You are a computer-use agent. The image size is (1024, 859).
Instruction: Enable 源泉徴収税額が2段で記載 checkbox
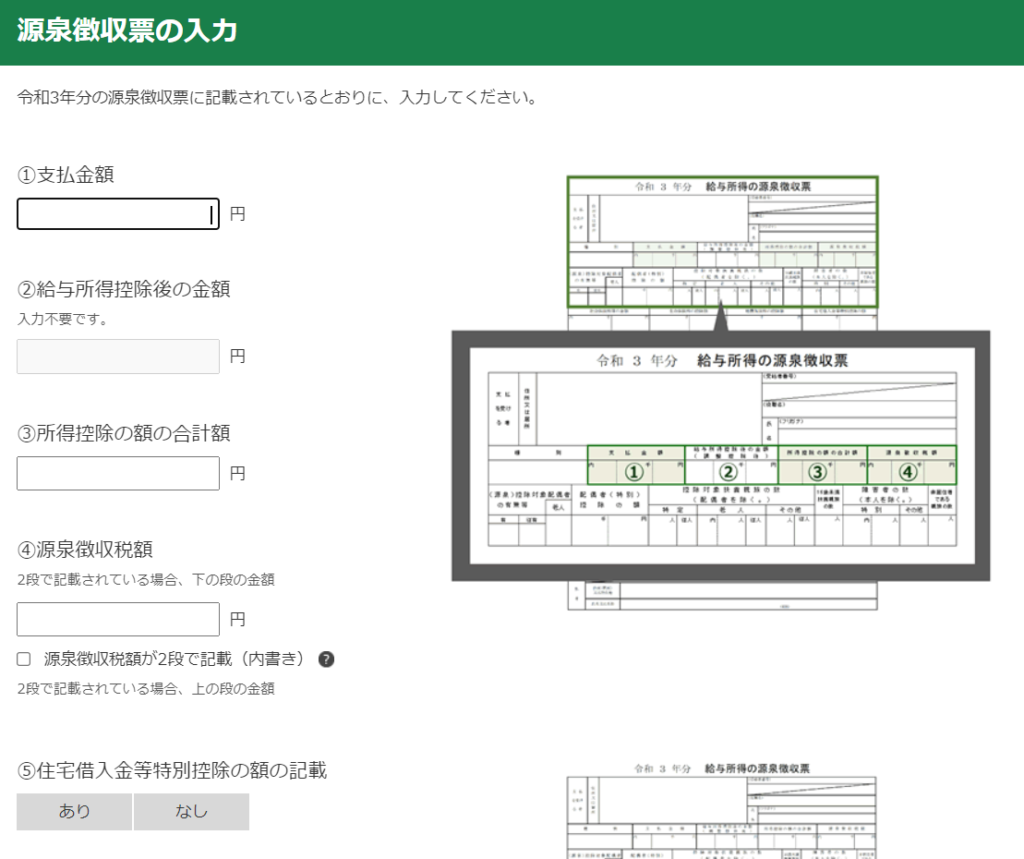tap(24, 659)
